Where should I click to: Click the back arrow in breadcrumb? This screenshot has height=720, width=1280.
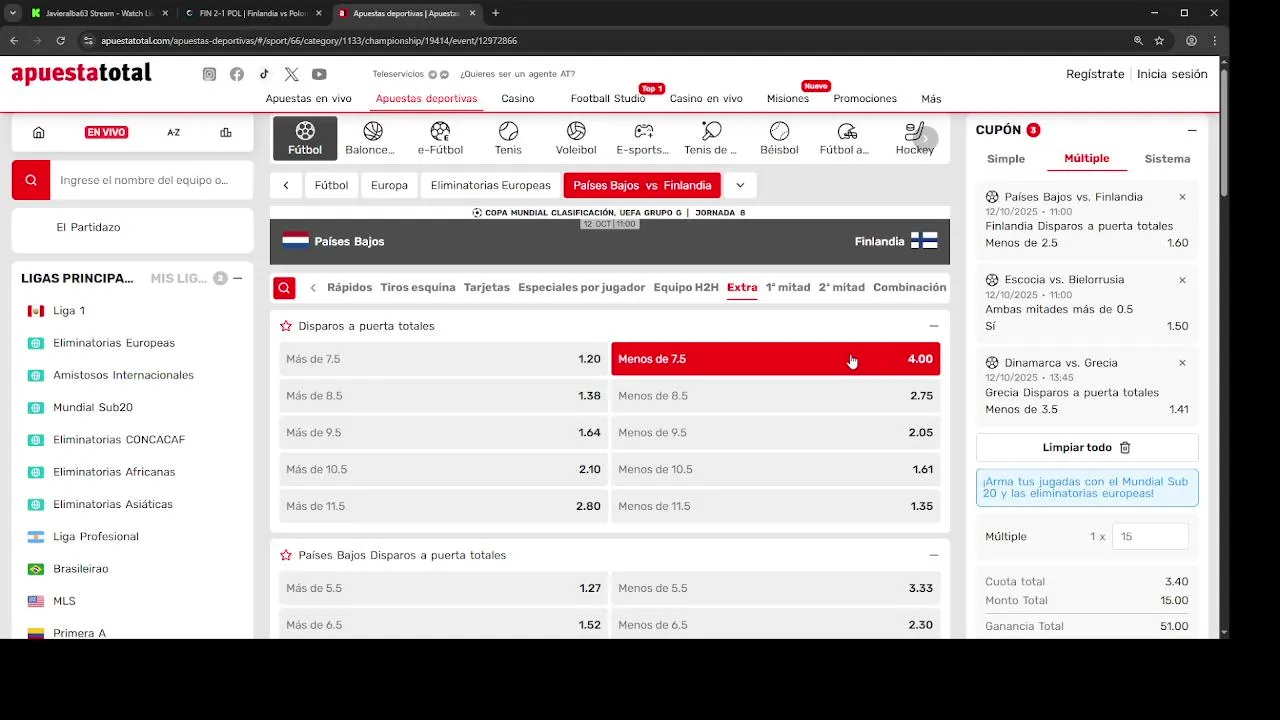[x=286, y=185]
